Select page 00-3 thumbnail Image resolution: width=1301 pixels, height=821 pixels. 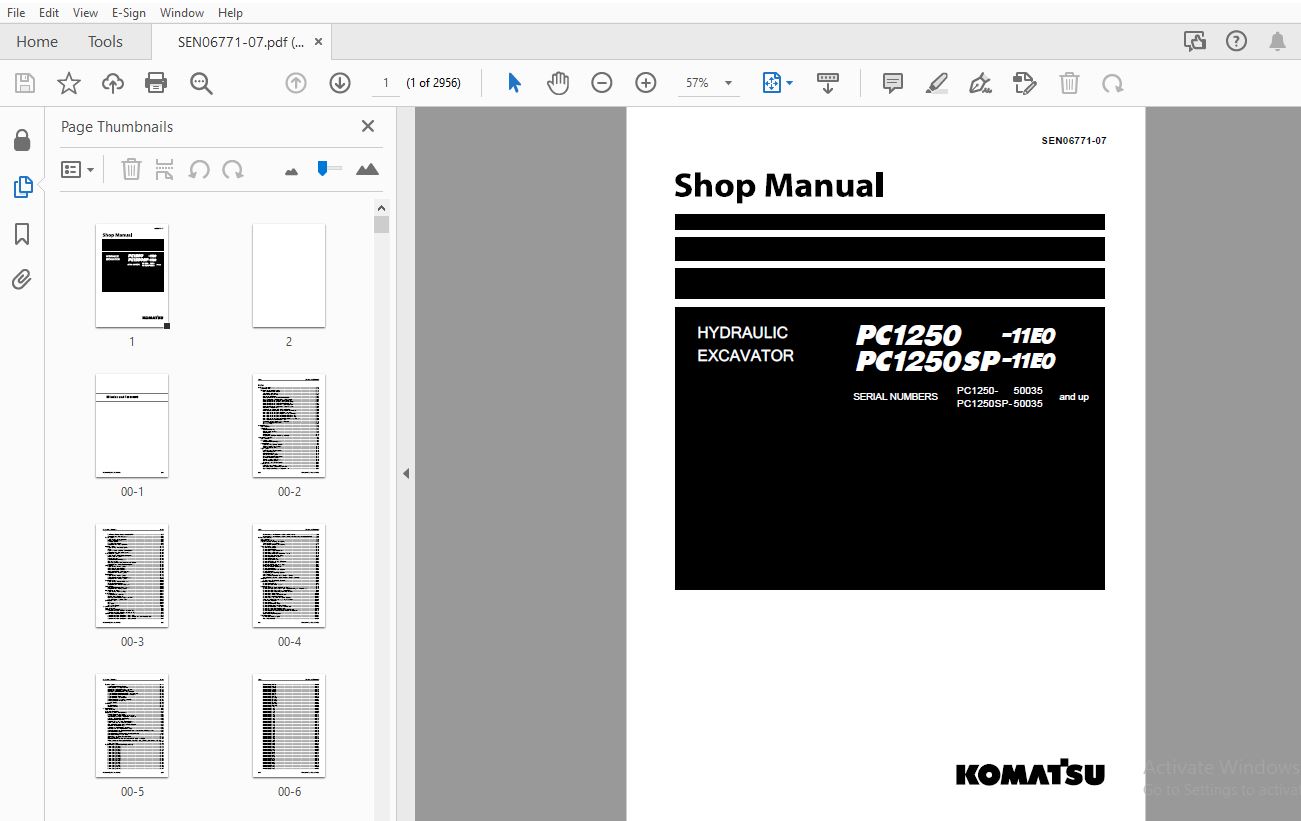[x=132, y=576]
